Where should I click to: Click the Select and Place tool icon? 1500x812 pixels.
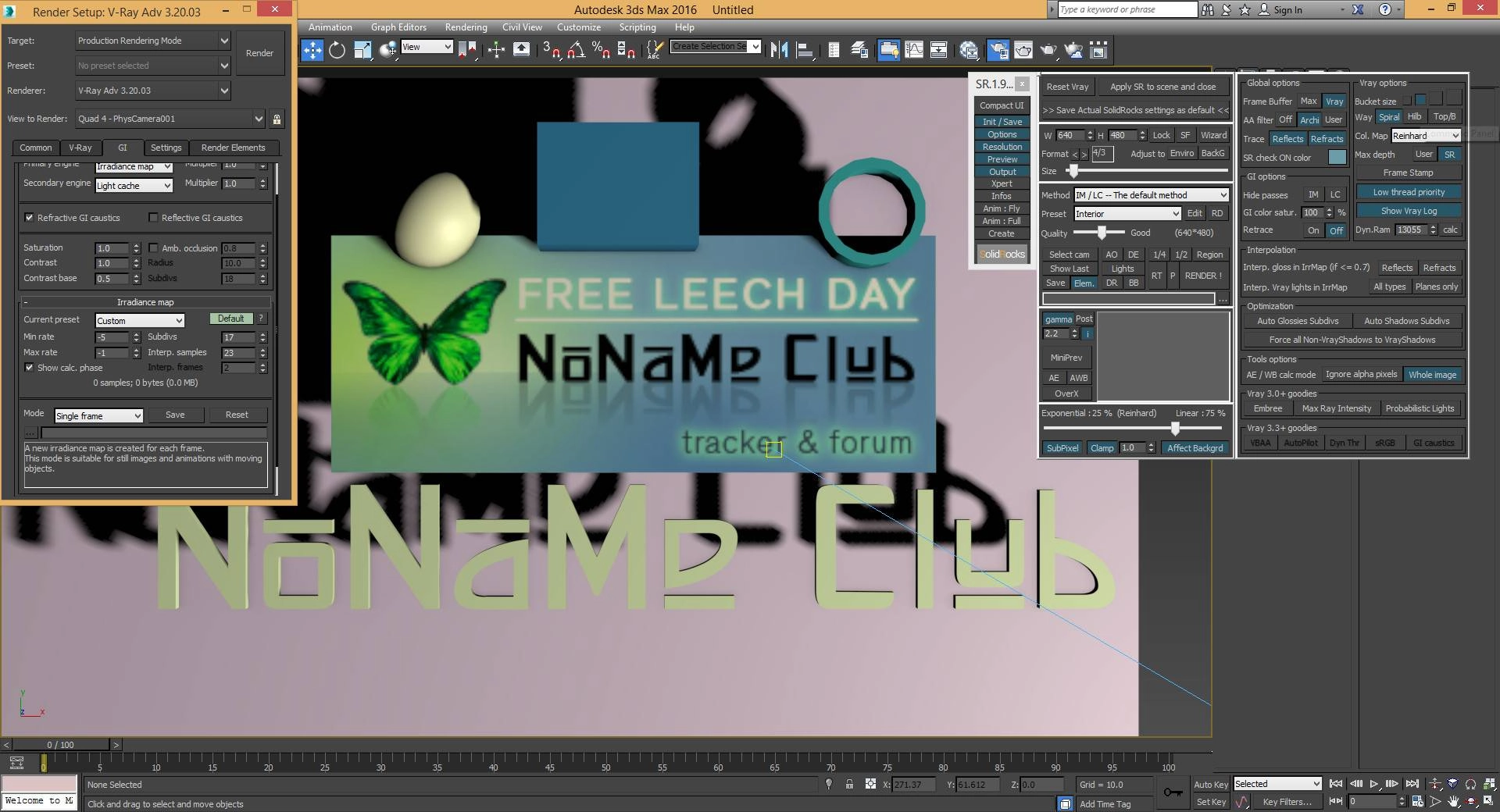click(387, 50)
